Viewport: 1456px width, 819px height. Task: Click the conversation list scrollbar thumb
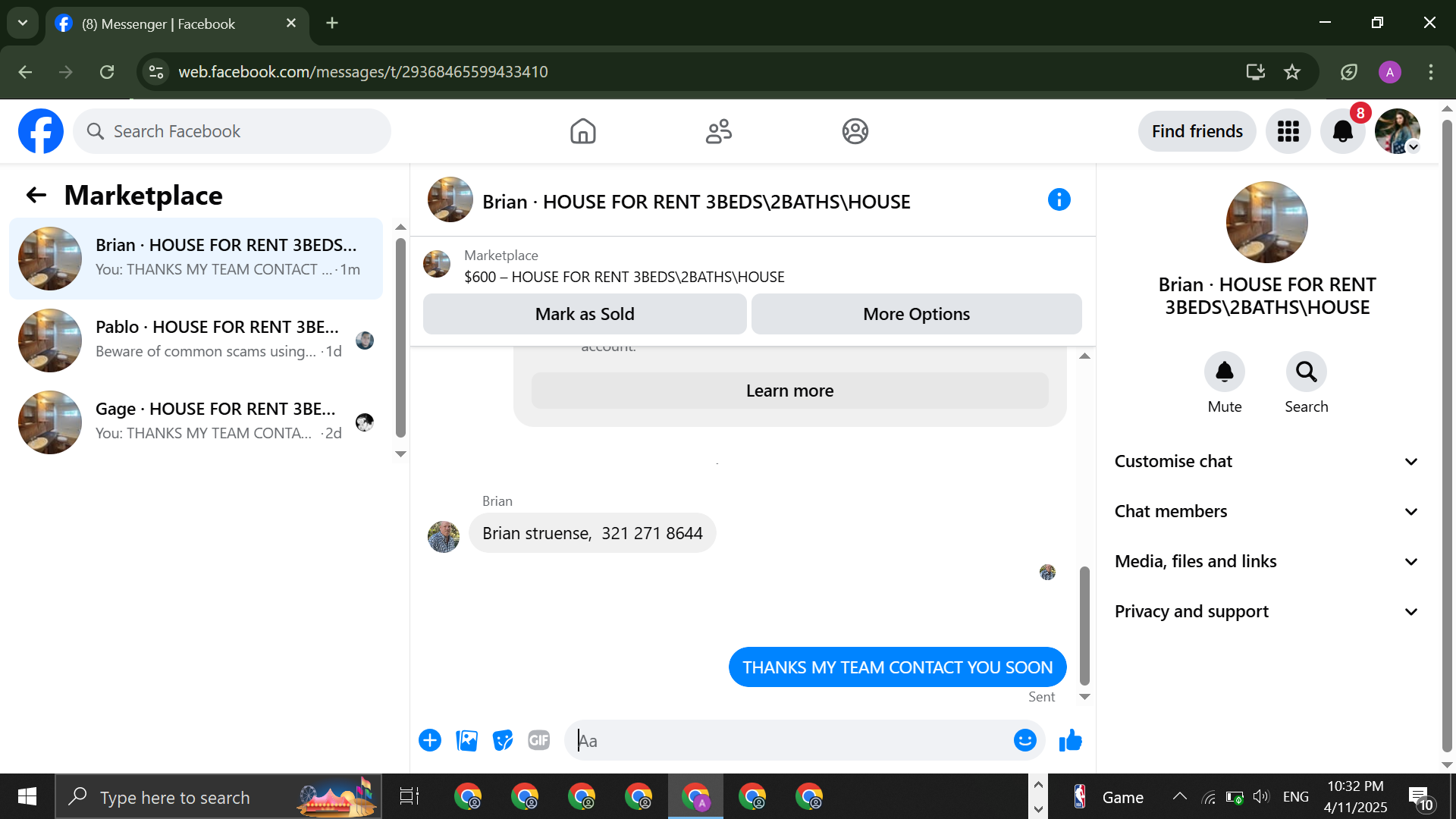coord(400,337)
